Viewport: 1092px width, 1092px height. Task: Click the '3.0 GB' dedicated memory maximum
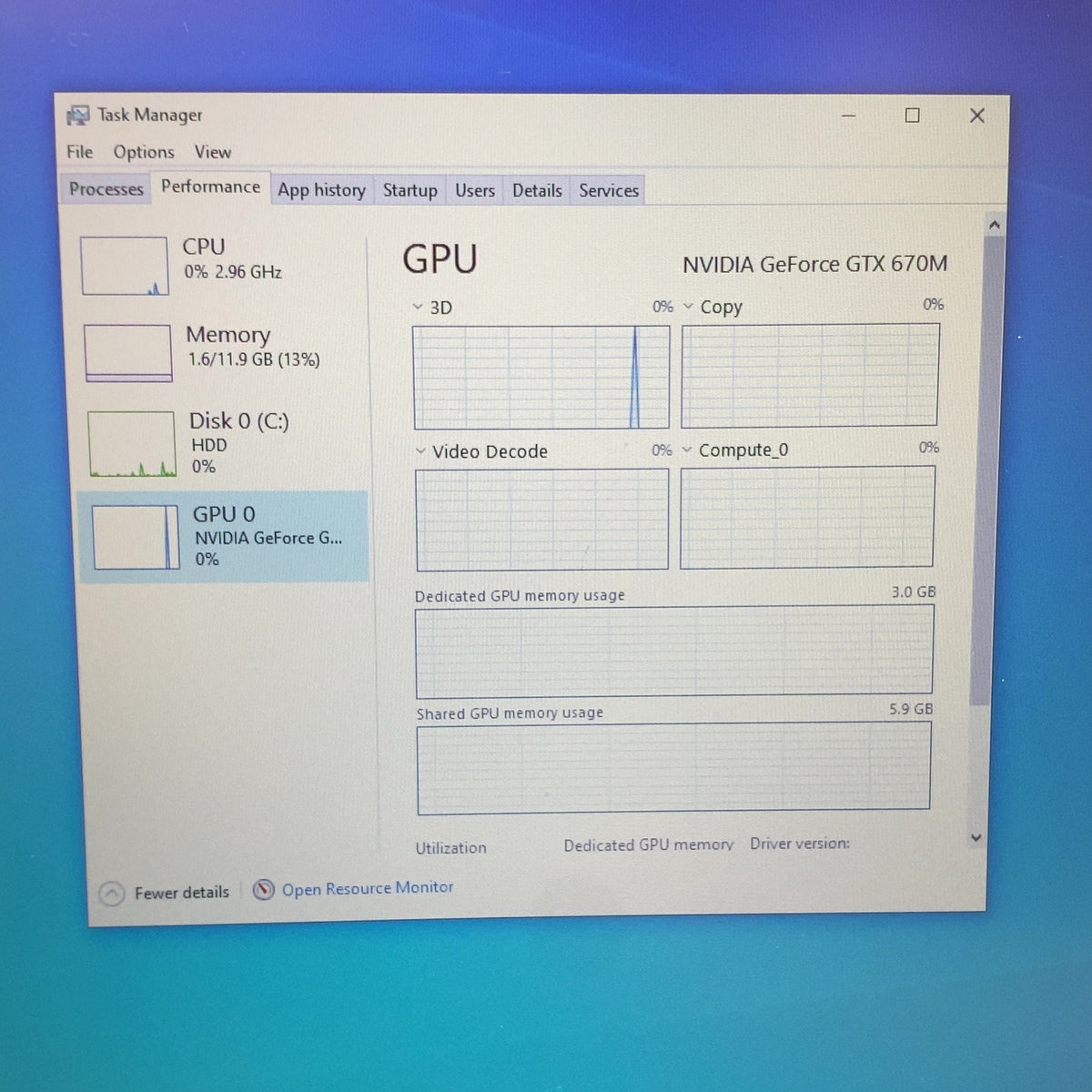click(x=914, y=592)
